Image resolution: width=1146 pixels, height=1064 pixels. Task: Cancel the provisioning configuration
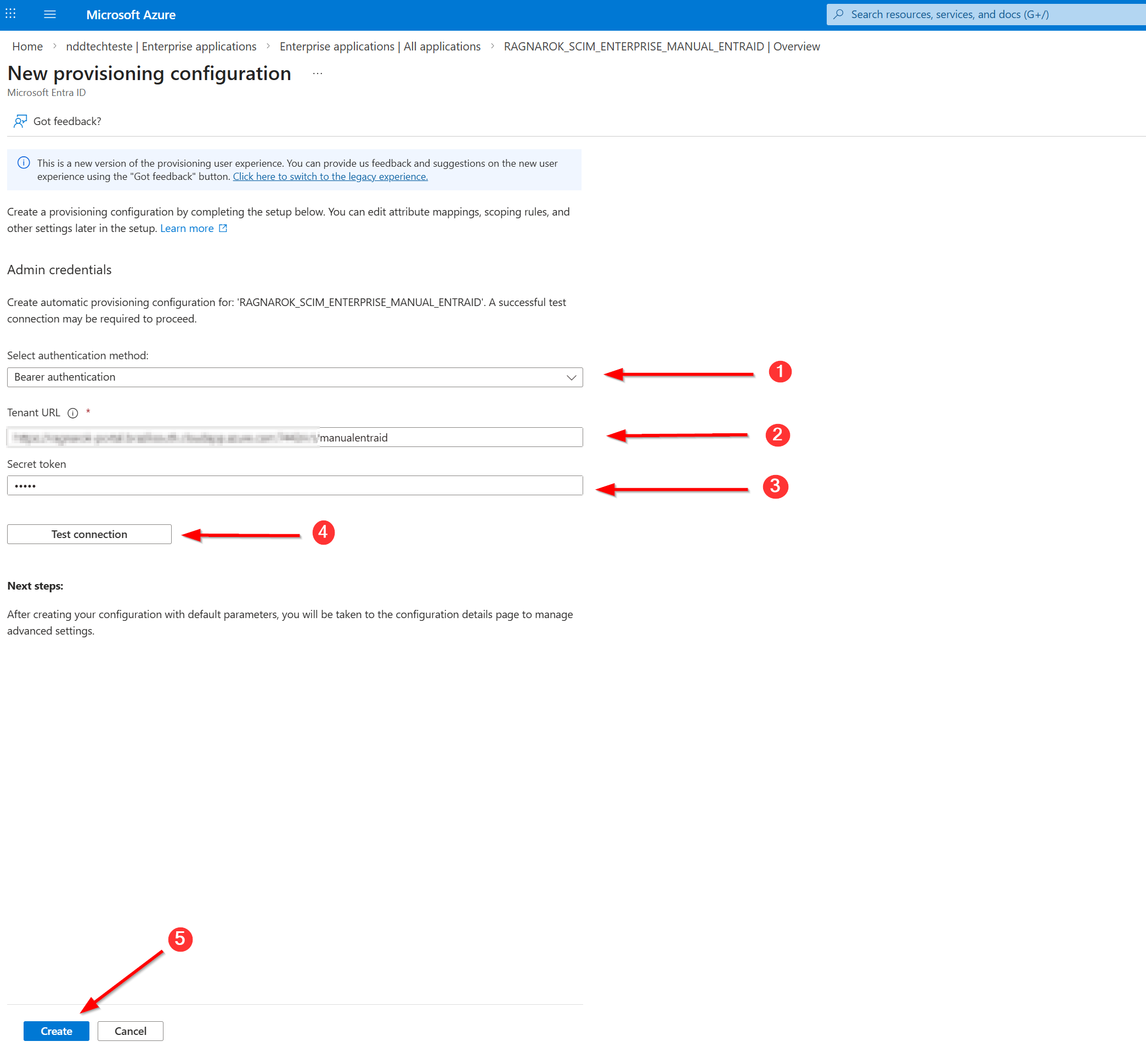point(130,1031)
